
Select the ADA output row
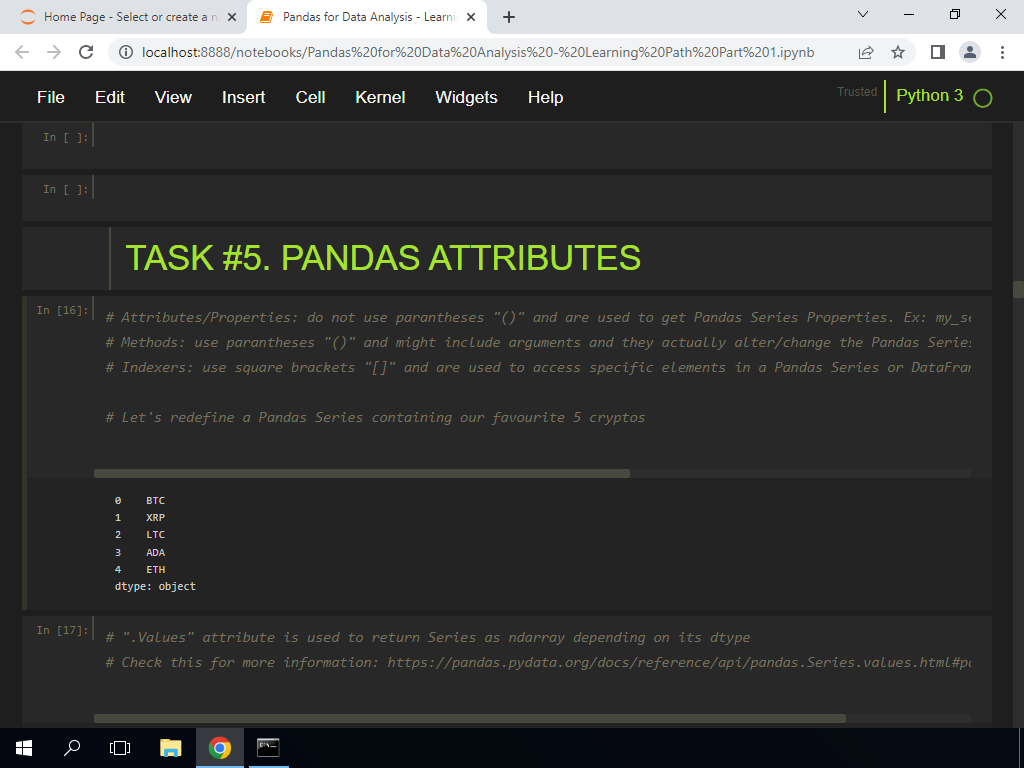[140, 552]
